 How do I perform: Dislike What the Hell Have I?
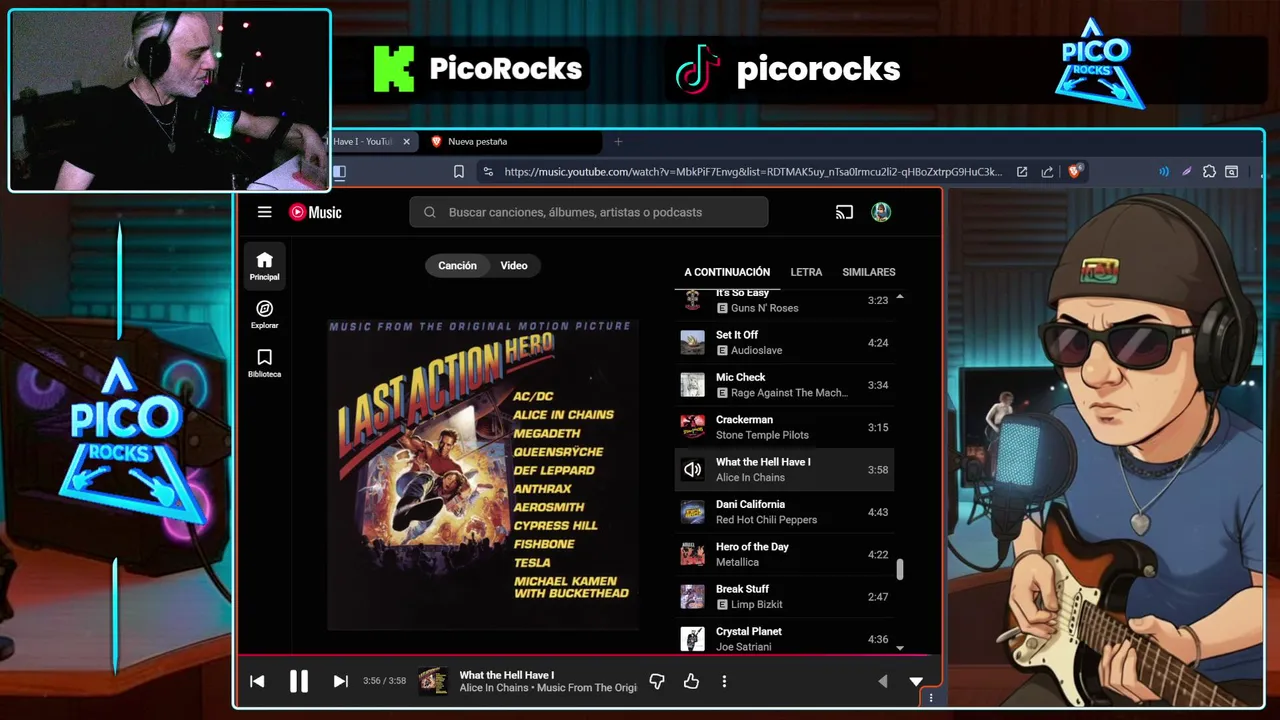(x=657, y=681)
